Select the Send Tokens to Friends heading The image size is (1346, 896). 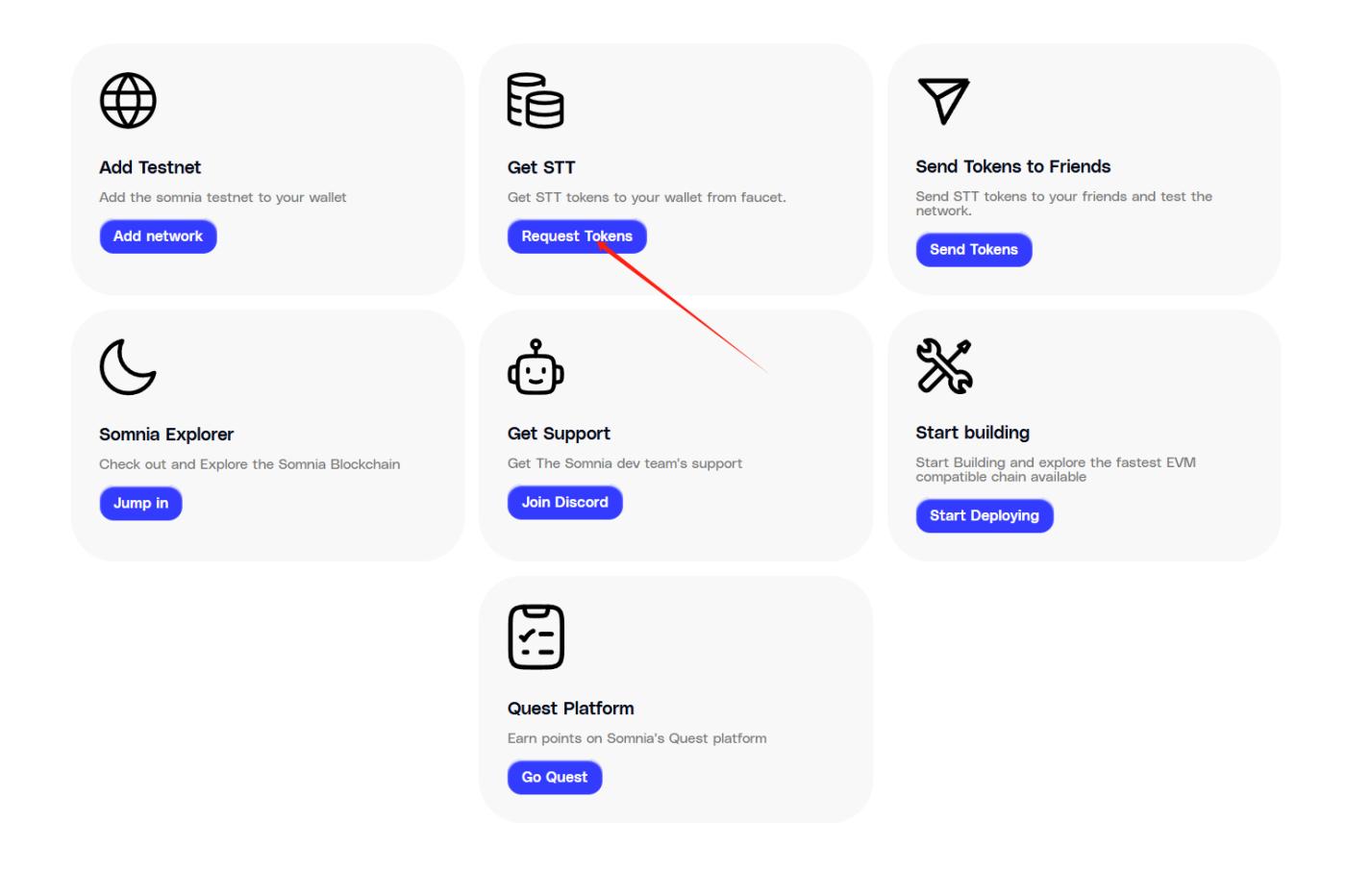[x=1012, y=166]
